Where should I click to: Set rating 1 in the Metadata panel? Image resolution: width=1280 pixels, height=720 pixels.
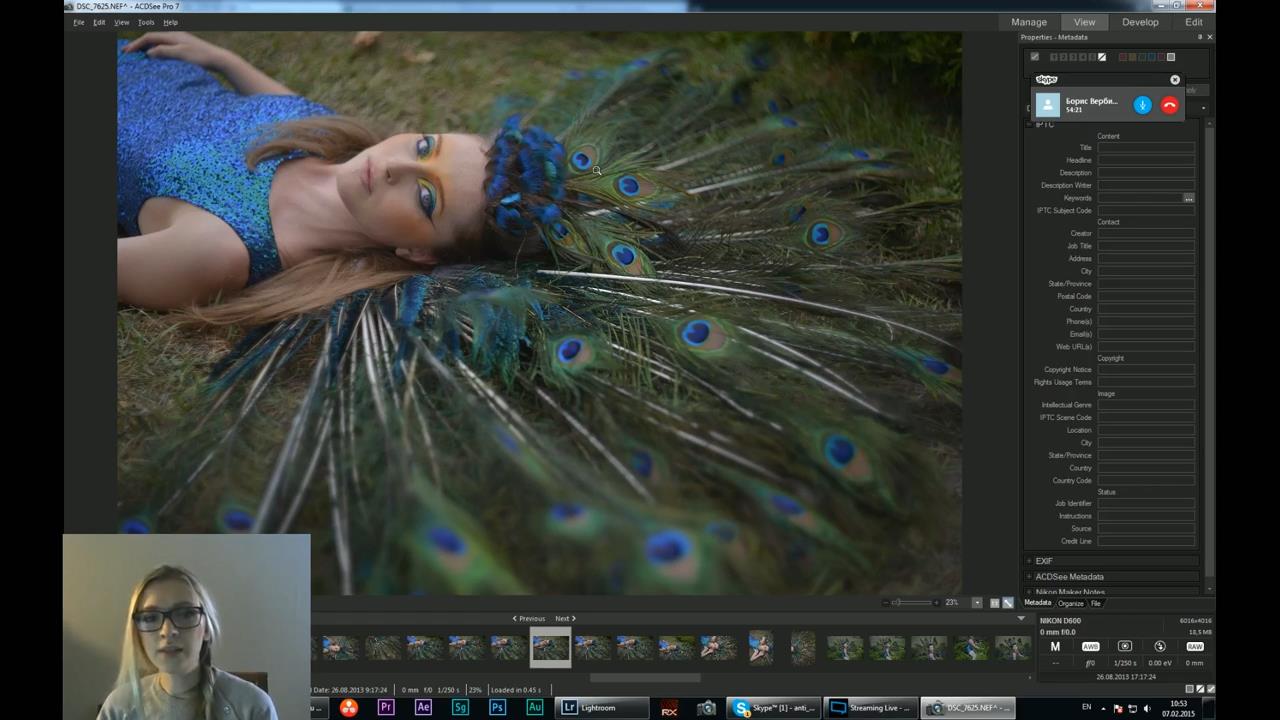pos(1054,57)
